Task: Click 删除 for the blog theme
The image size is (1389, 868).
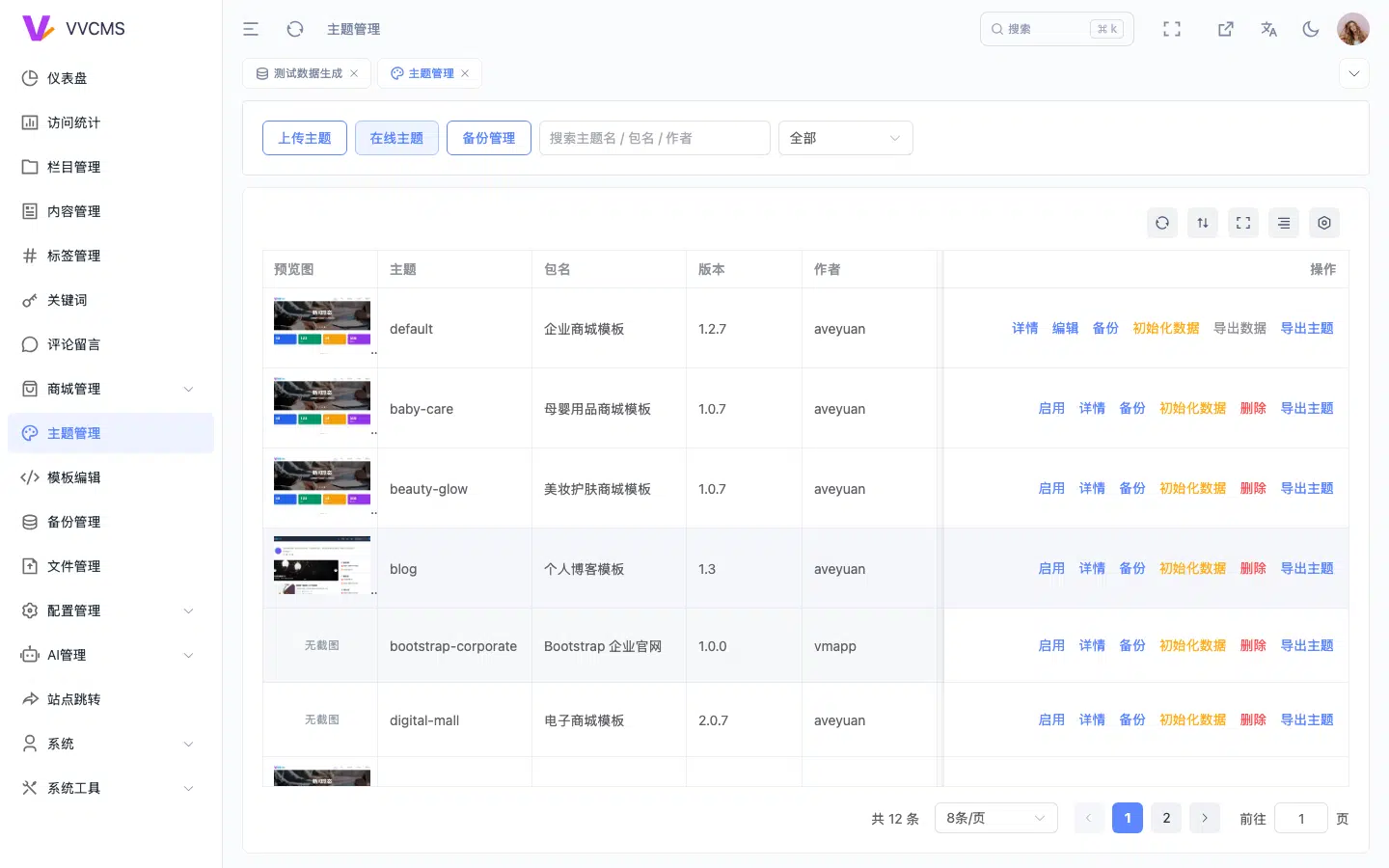Action: pyautogui.click(x=1253, y=568)
